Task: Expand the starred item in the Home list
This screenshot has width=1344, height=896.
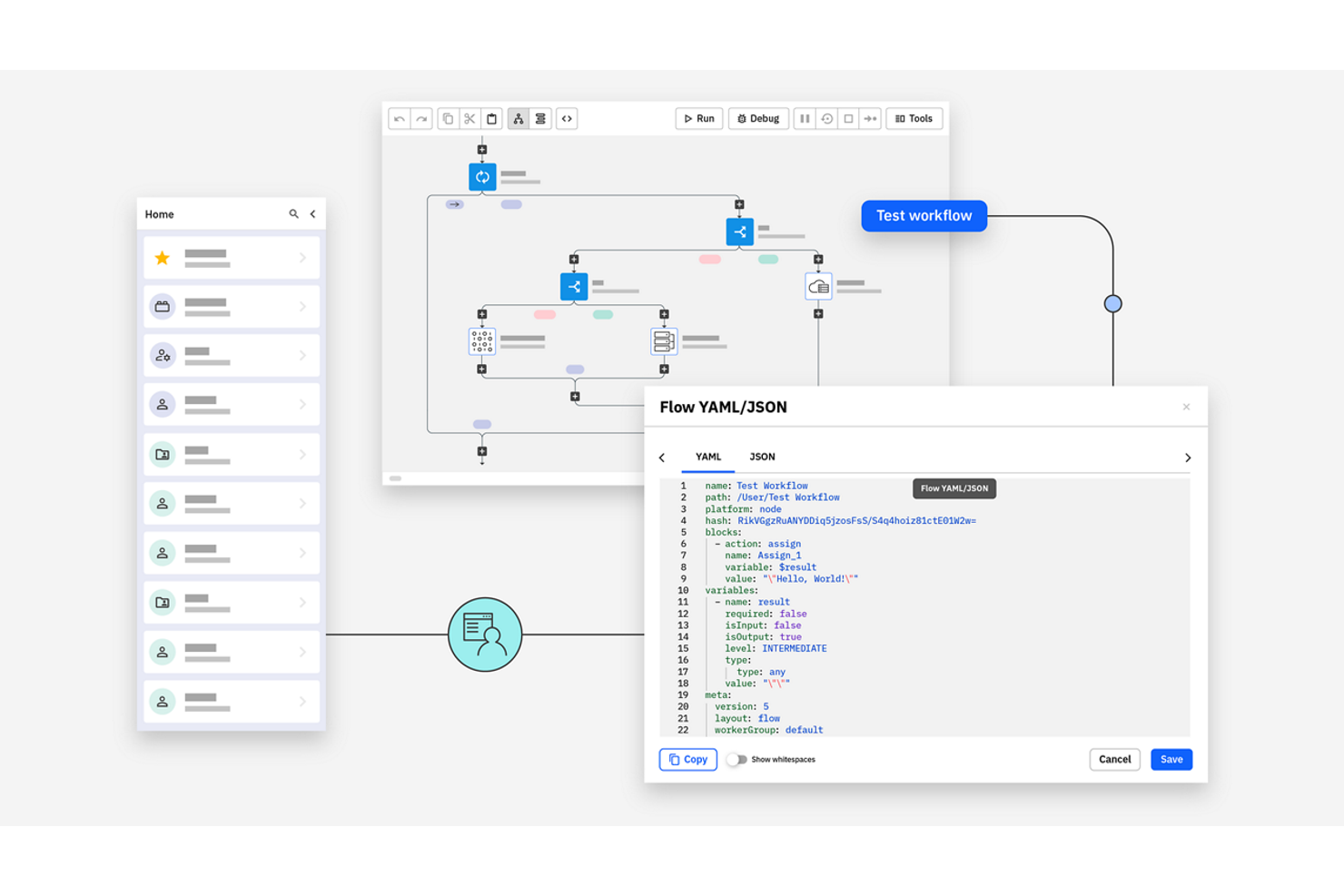Action: 303,257
